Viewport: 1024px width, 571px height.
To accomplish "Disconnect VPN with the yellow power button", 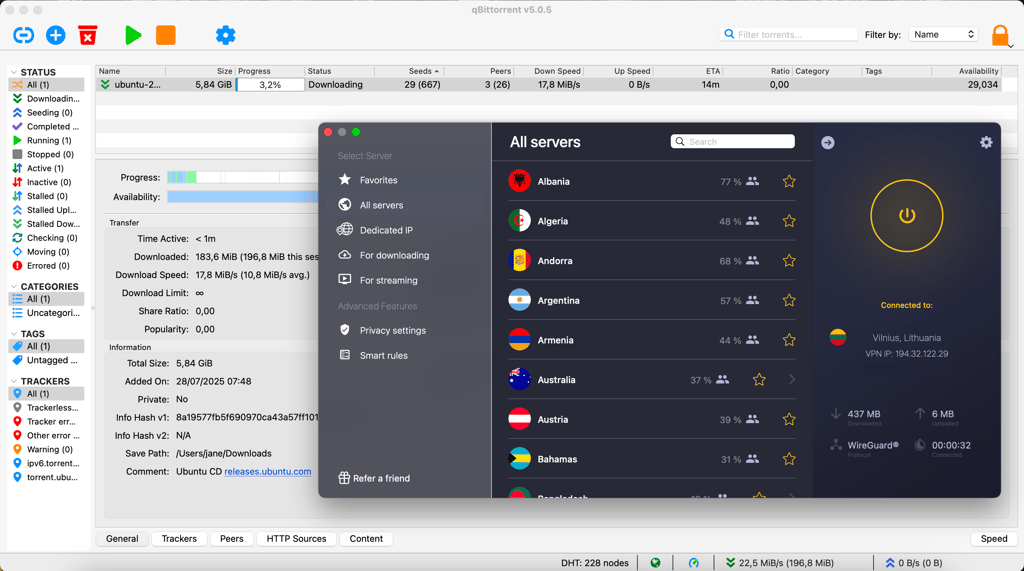I will pos(906,216).
